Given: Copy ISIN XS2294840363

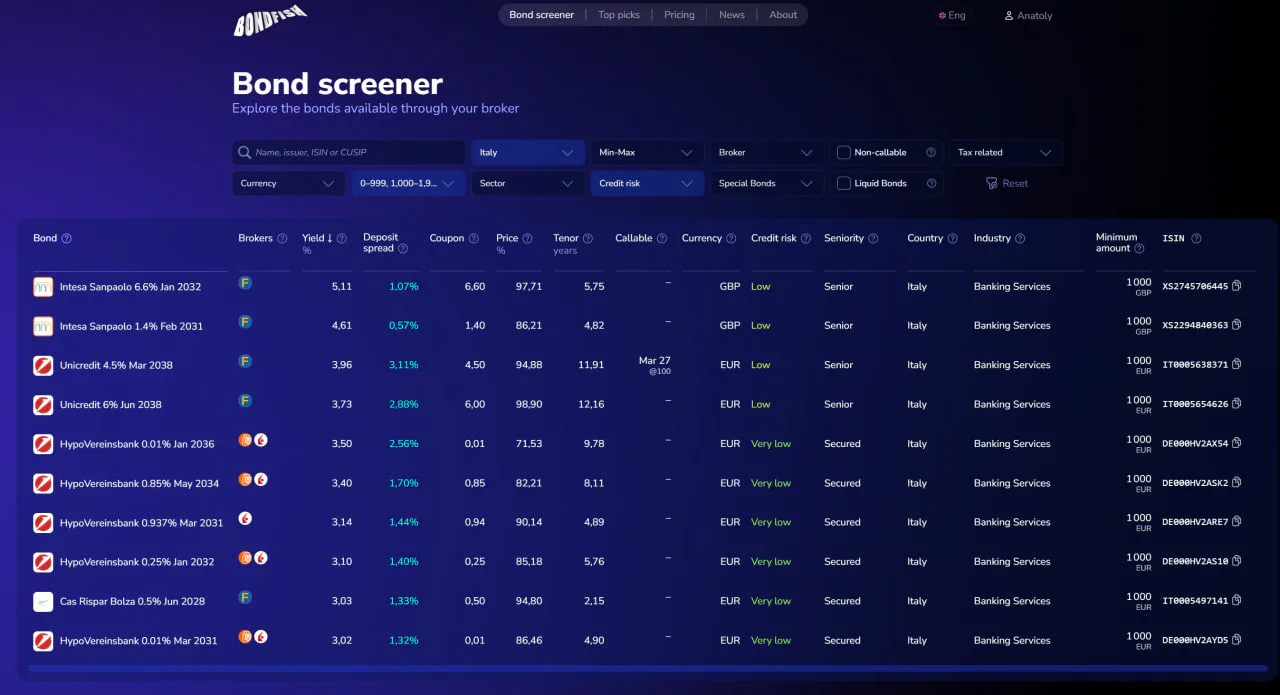Looking at the screenshot, I should pos(1237,325).
